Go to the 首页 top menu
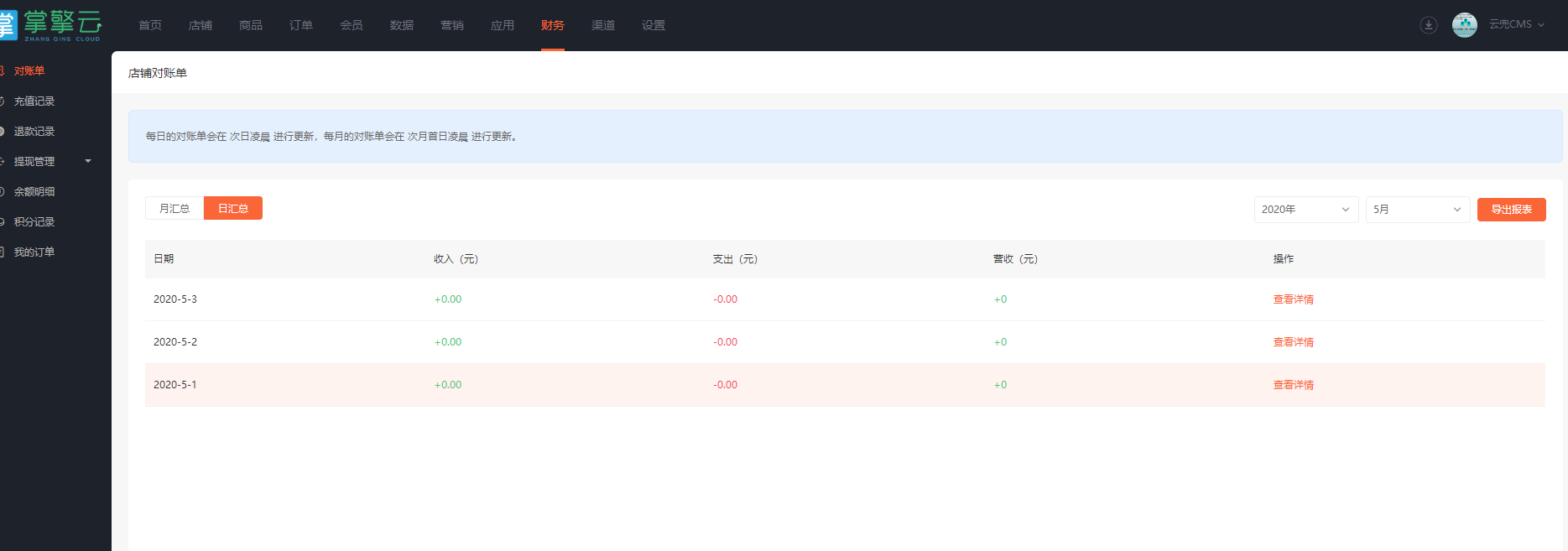 tap(150, 25)
